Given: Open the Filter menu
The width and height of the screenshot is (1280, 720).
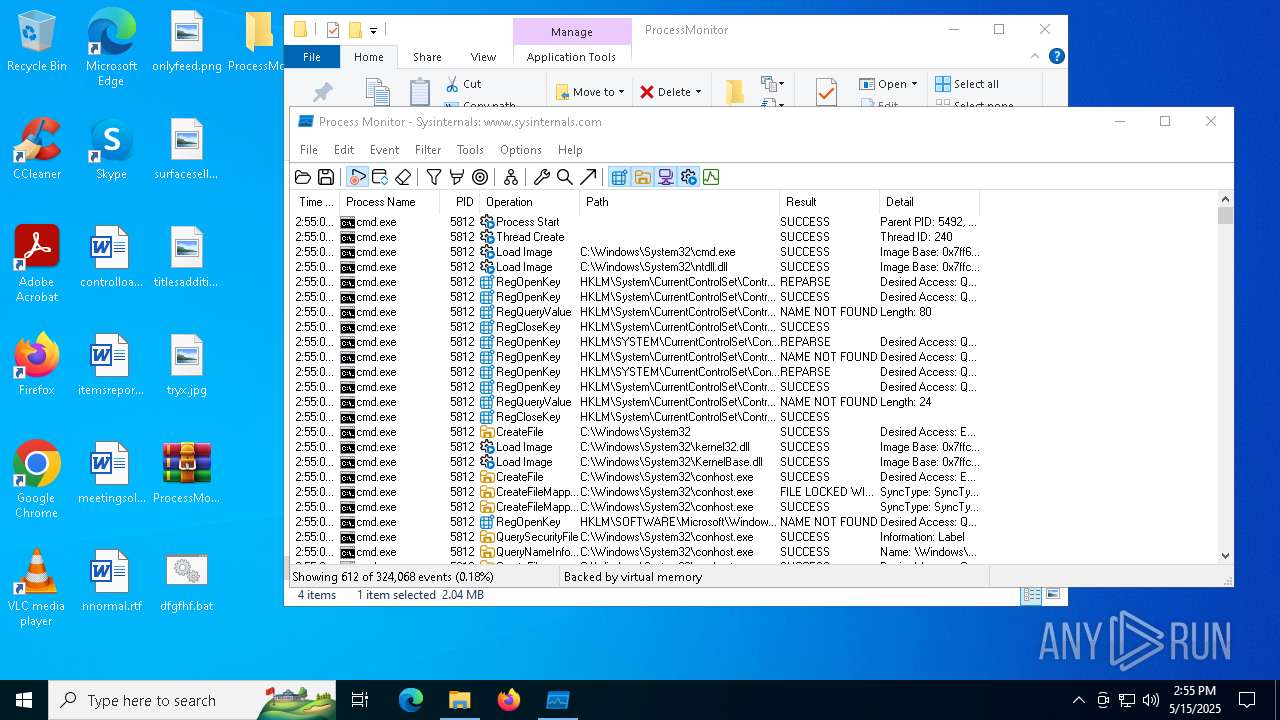Looking at the screenshot, I should (428, 150).
